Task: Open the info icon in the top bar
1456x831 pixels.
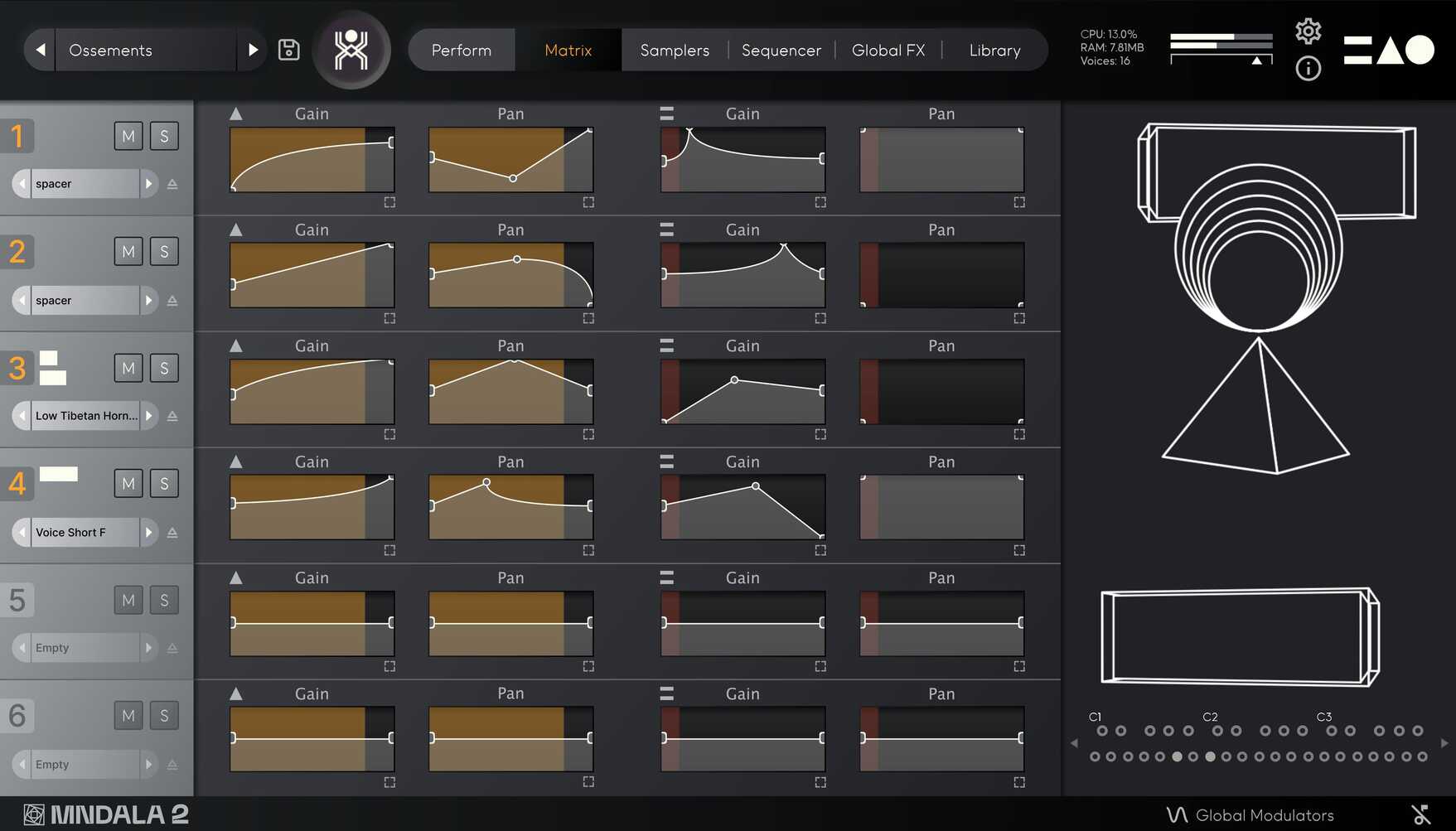Action: click(x=1308, y=69)
